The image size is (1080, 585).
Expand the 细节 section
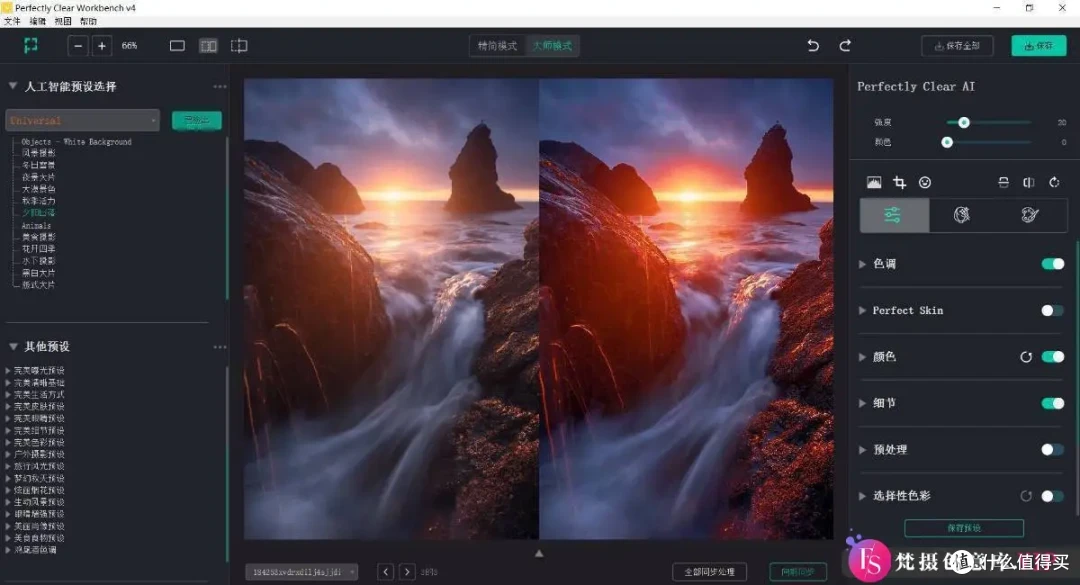point(862,403)
